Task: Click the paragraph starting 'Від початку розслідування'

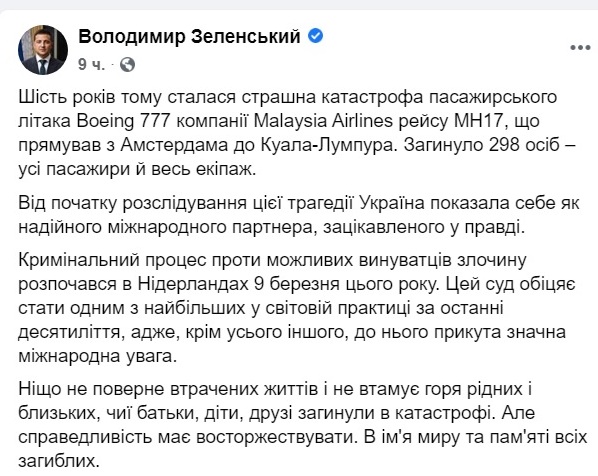Action: (299, 215)
